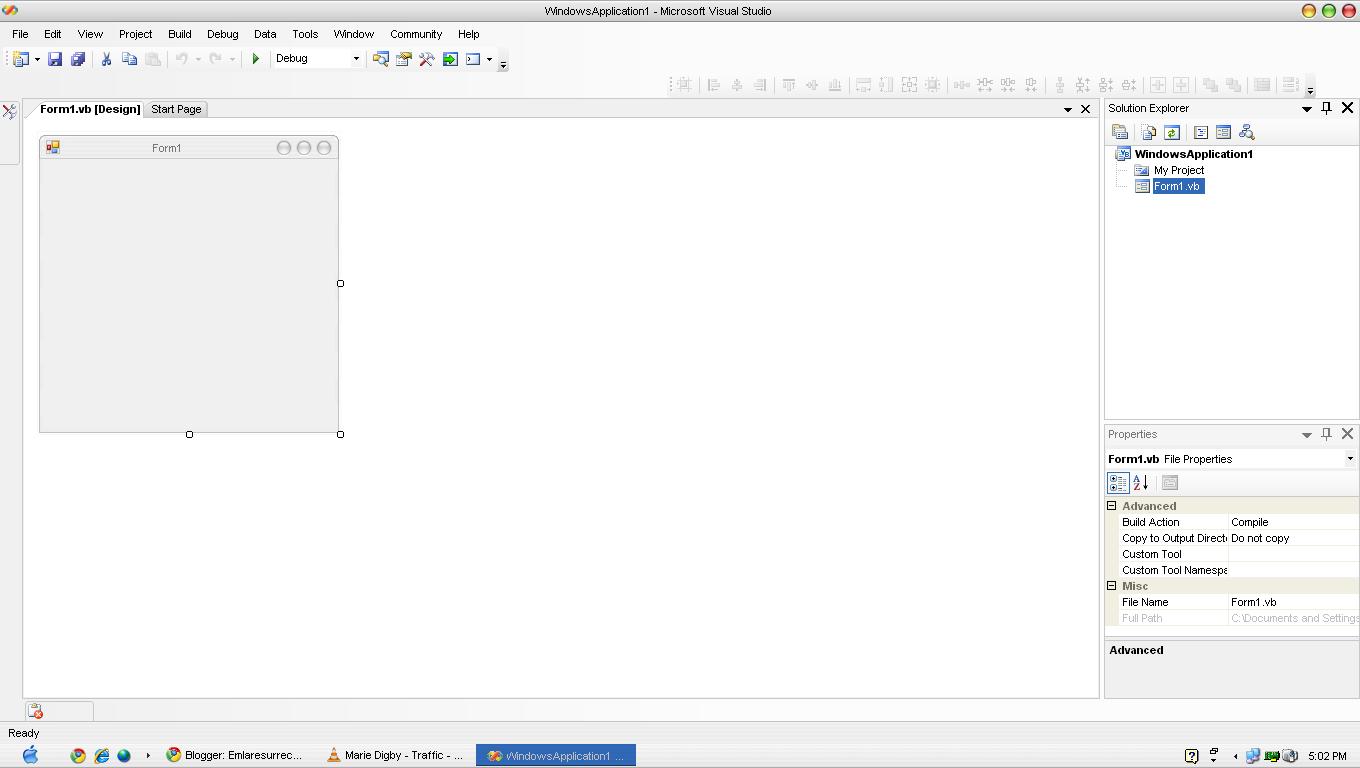Screen dimensions: 1360x768
Task: Click the Find in Files toolbar icon
Action: tap(381, 59)
